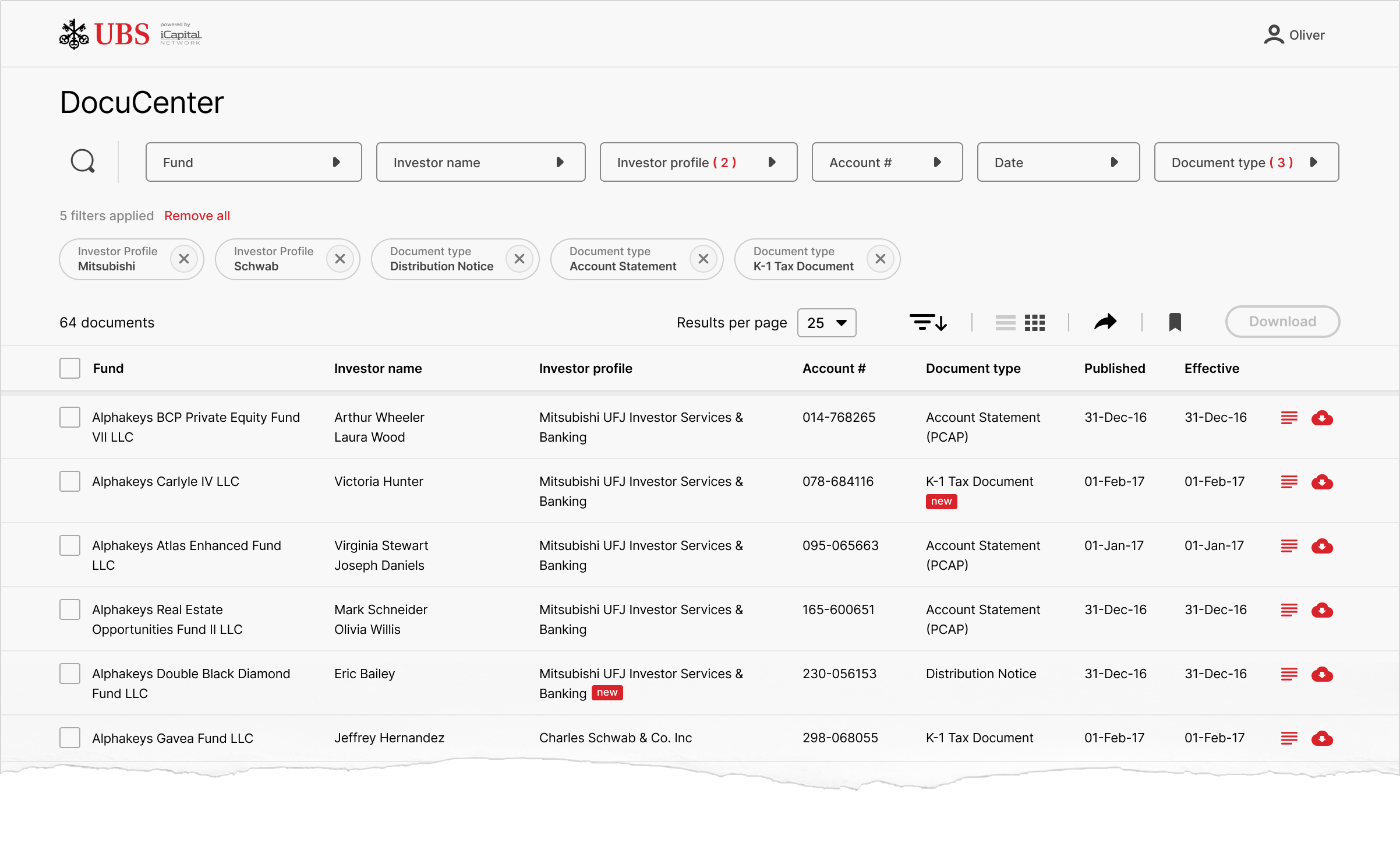Screen dimensions: 1400x846
Task: Remove the K-1 Tax Document filter chip
Action: coord(880,259)
